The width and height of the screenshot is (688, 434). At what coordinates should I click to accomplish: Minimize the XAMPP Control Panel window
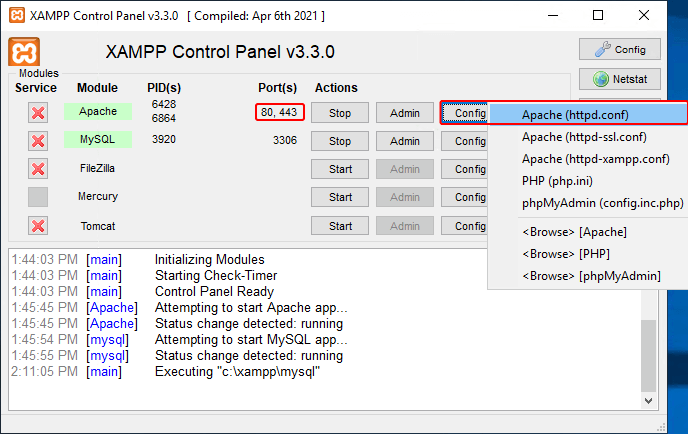point(553,15)
